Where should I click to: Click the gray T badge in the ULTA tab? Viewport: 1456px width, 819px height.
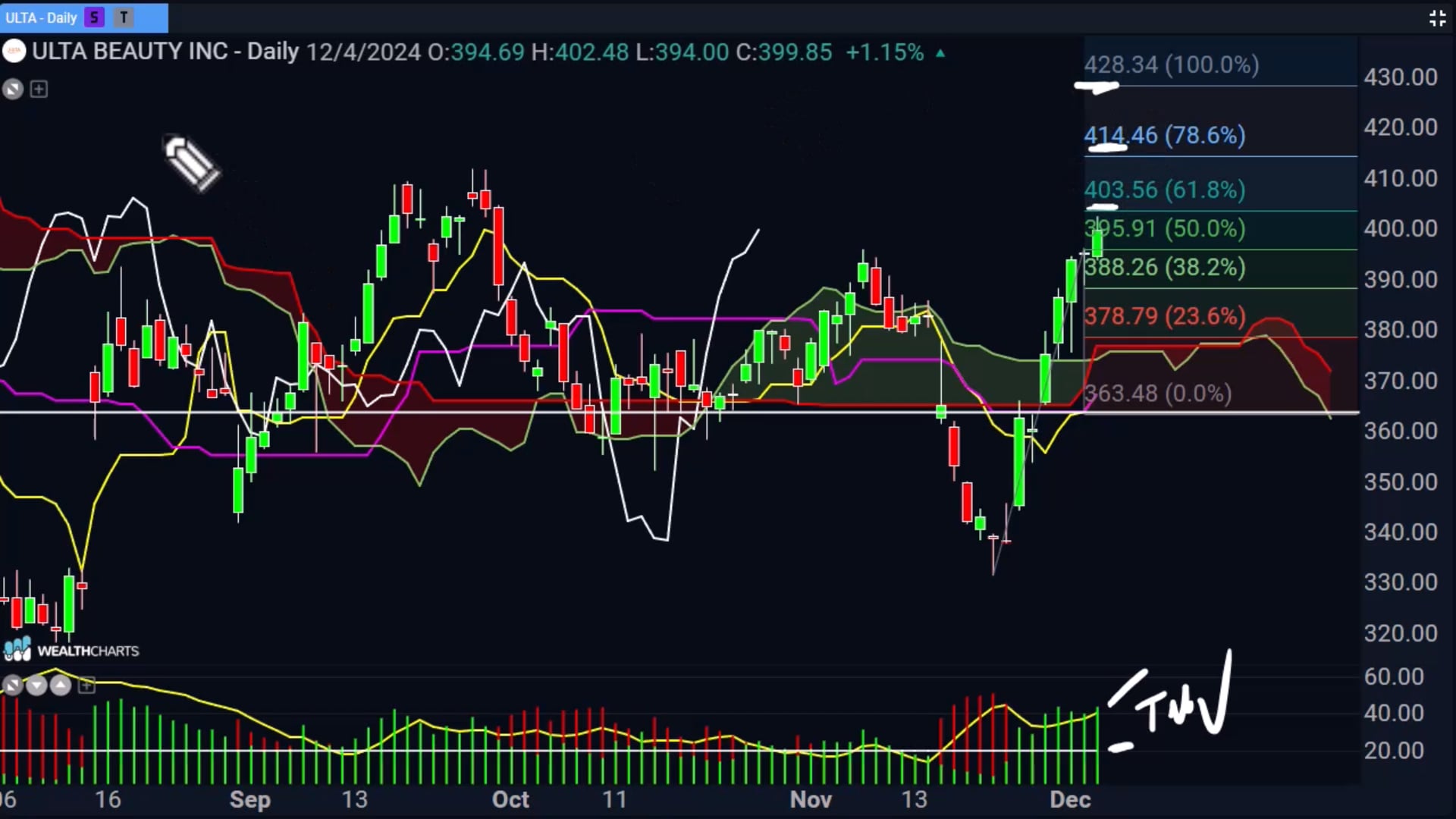coord(124,17)
